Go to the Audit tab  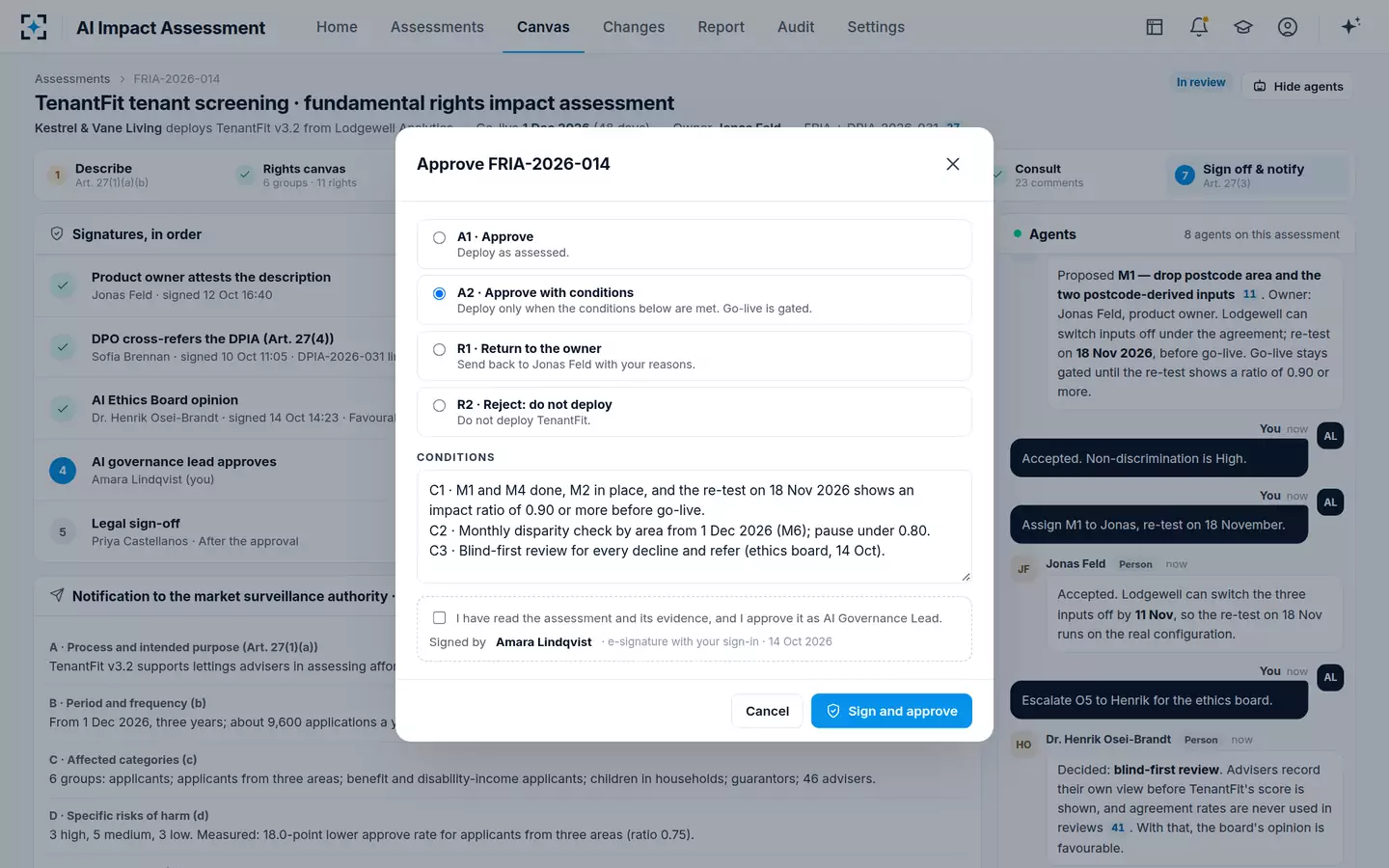click(796, 27)
